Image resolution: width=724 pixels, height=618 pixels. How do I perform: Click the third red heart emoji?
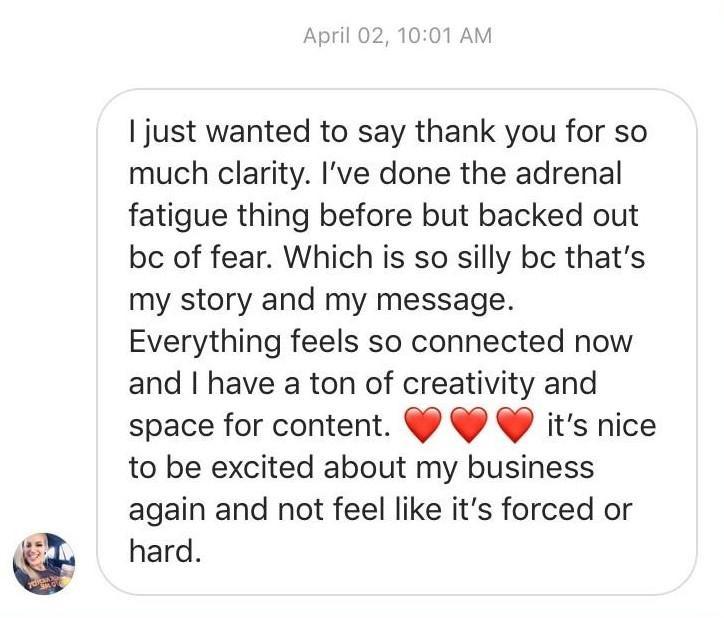pyautogui.click(x=515, y=425)
